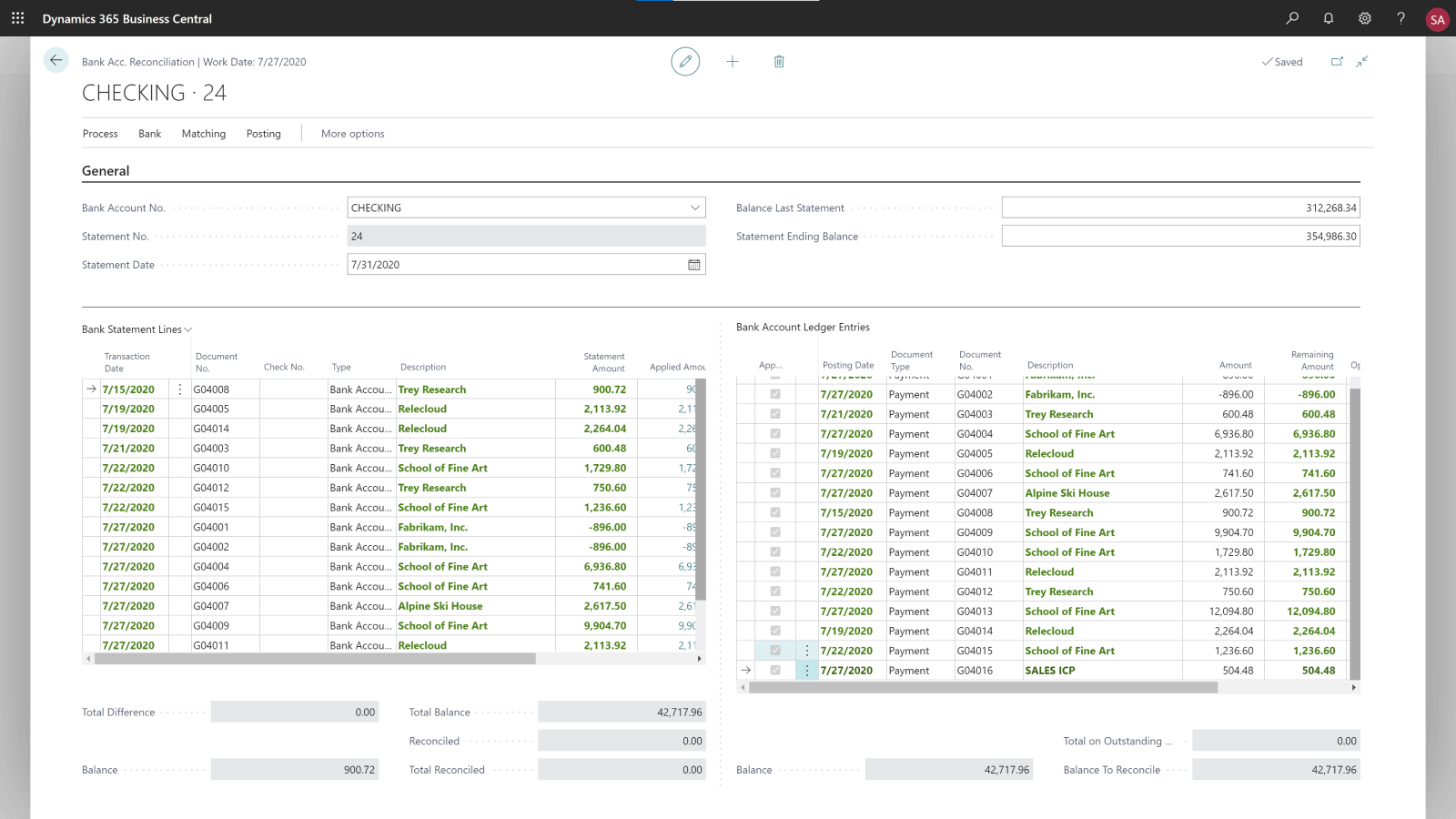Image resolution: width=1456 pixels, height=819 pixels.
Task: Create a new record with plus icon
Action: tap(733, 61)
